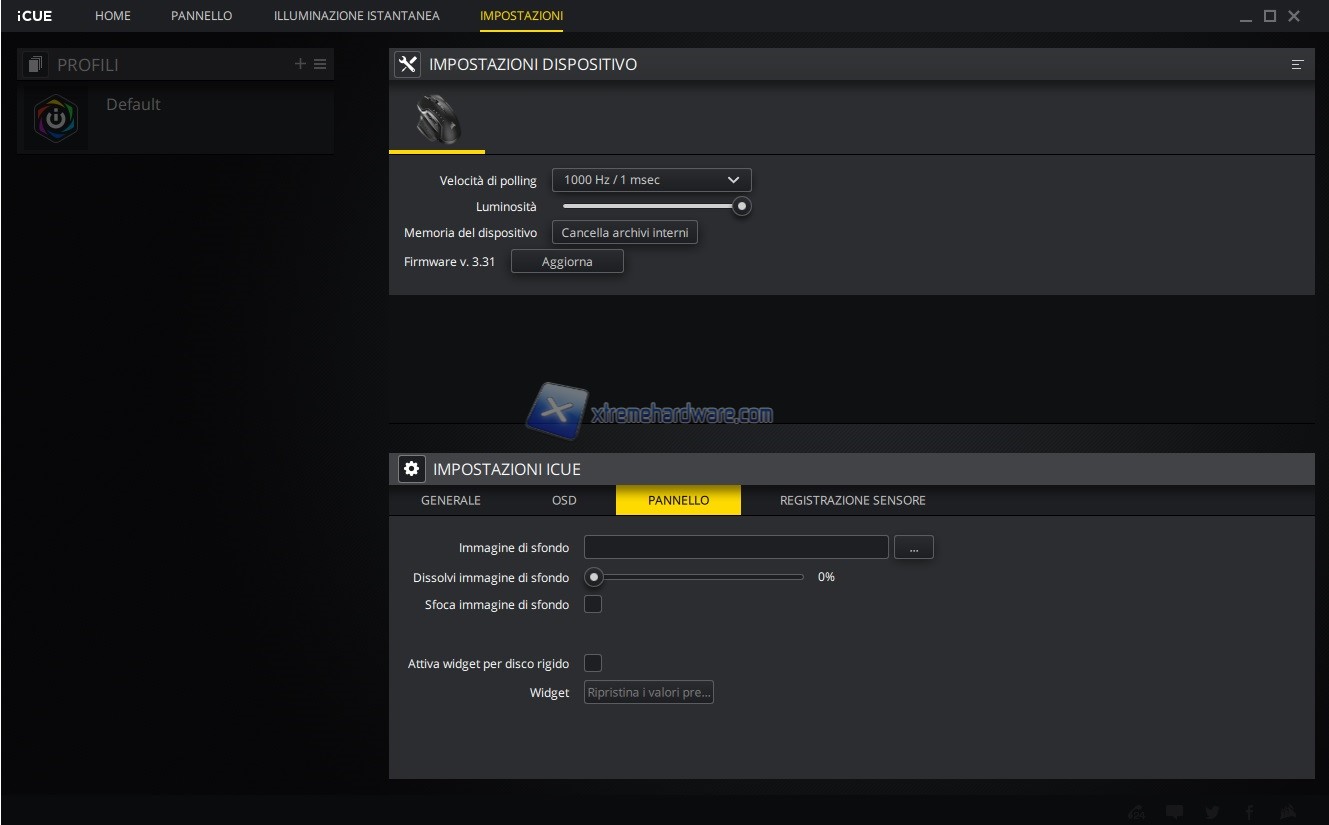Go to ILLUMINAZIONE ISTANTANEA menu
The image size is (1329, 825).
[x=356, y=16]
